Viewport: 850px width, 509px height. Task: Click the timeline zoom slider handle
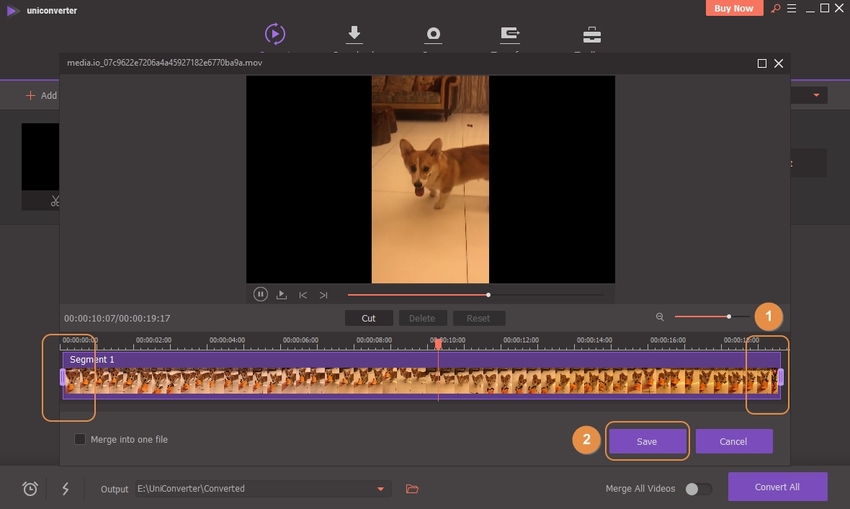729,317
